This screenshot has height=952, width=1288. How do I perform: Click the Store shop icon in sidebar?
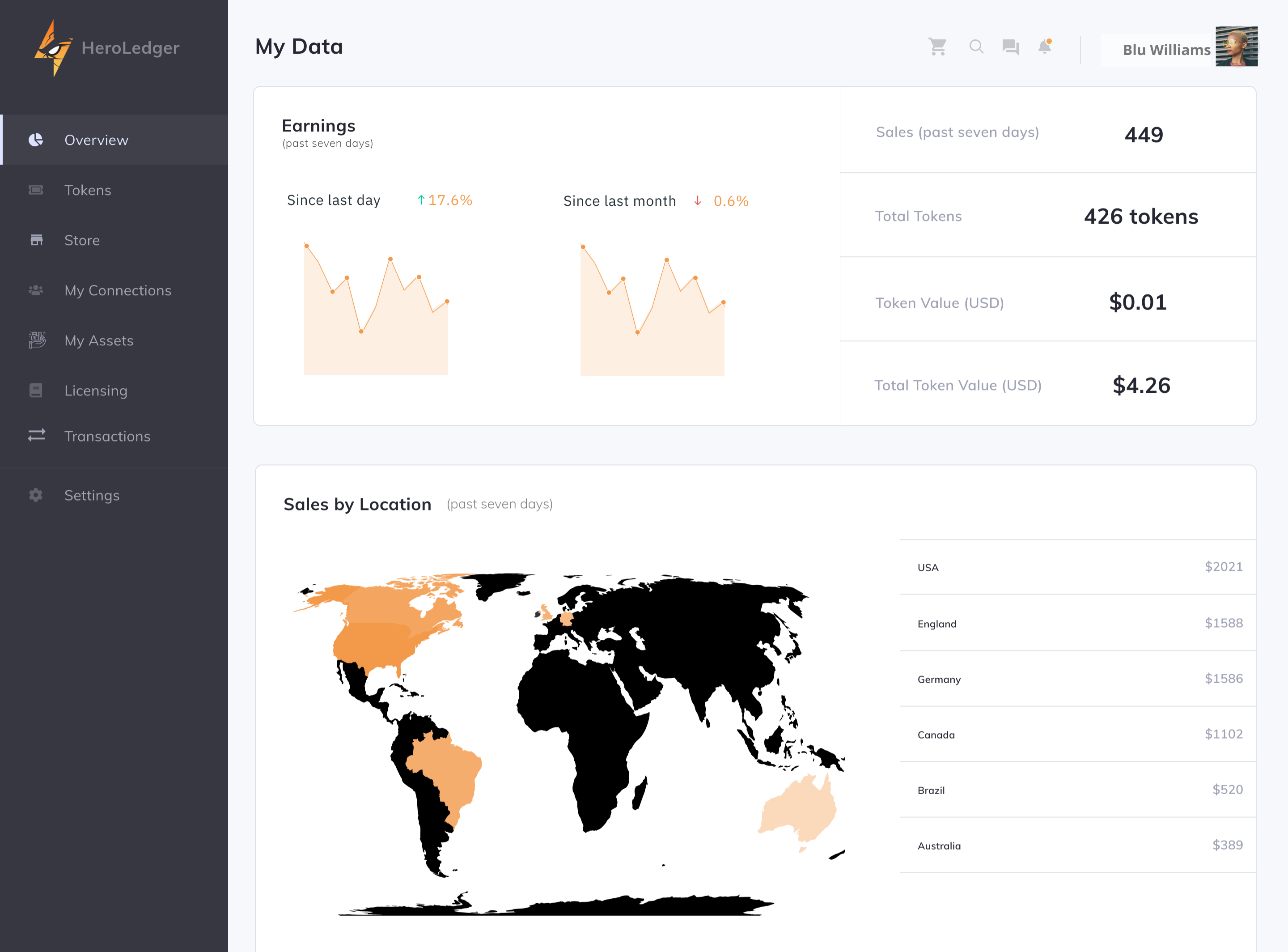[x=36, y=240]
